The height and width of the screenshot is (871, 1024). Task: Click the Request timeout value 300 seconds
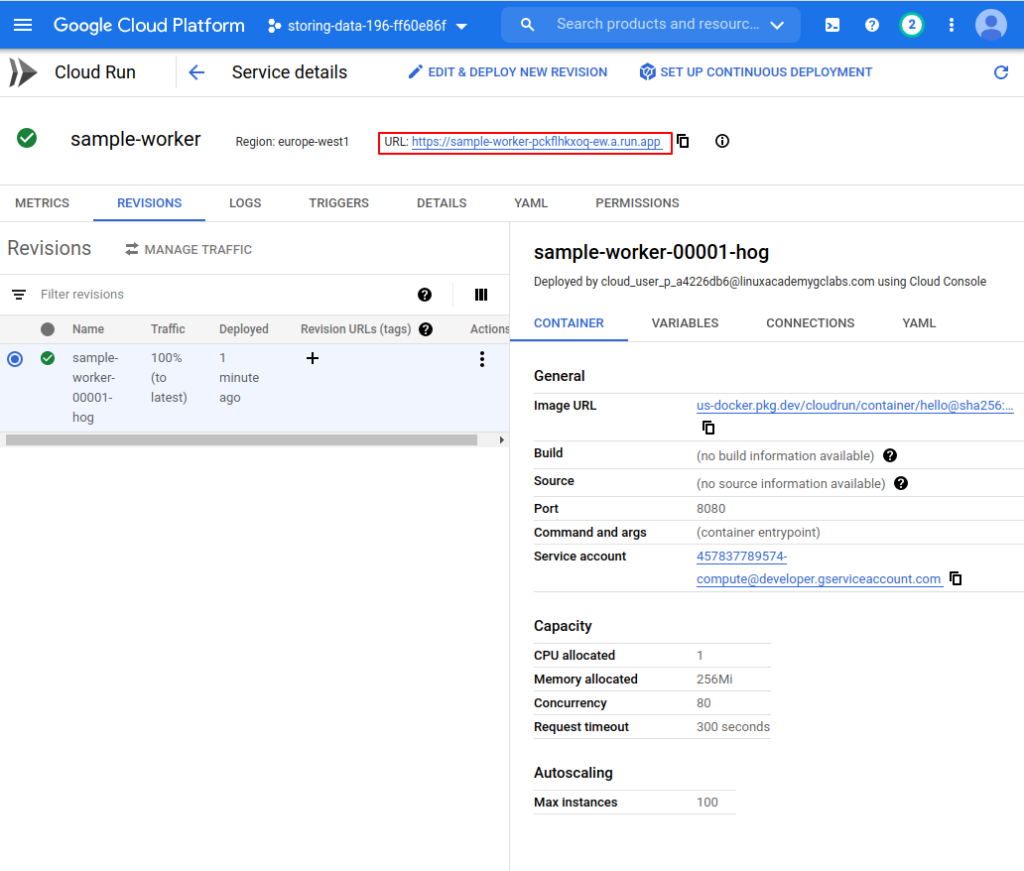pos(733,727)
